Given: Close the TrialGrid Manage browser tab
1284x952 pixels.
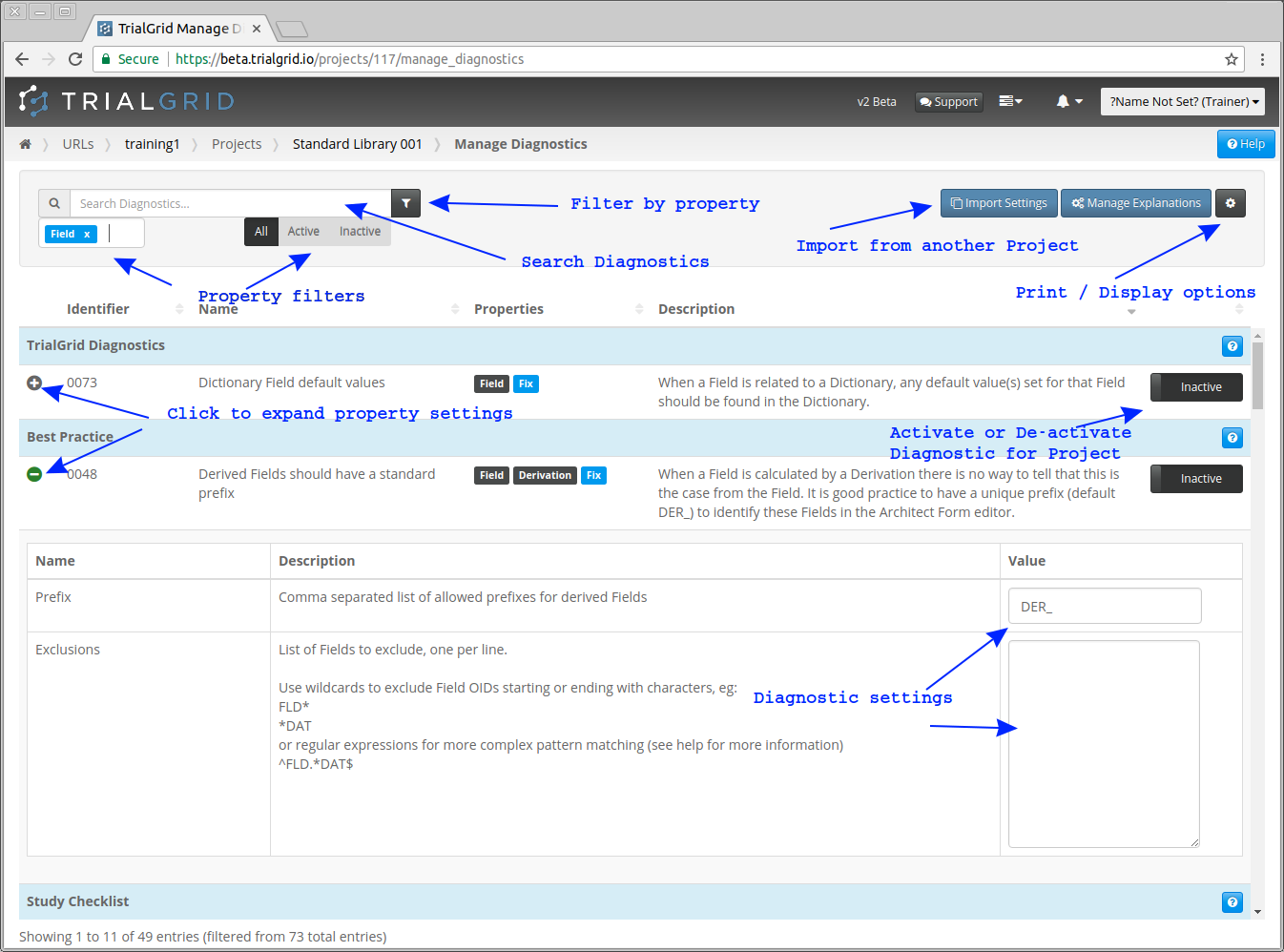Looking at the screenshot, I should pyautogui.click(x=257, y=29).
